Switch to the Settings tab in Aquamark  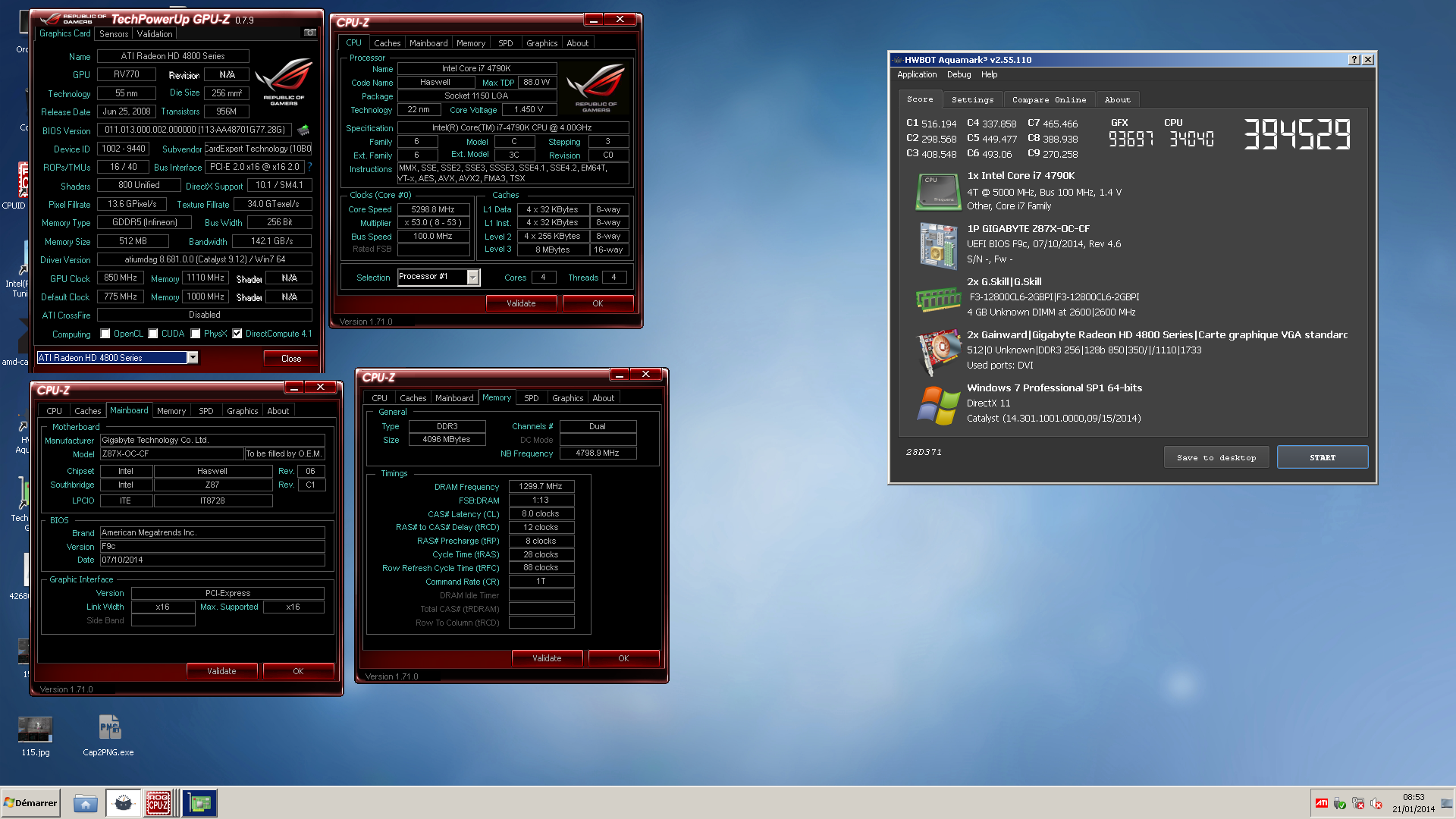(972, 99)
